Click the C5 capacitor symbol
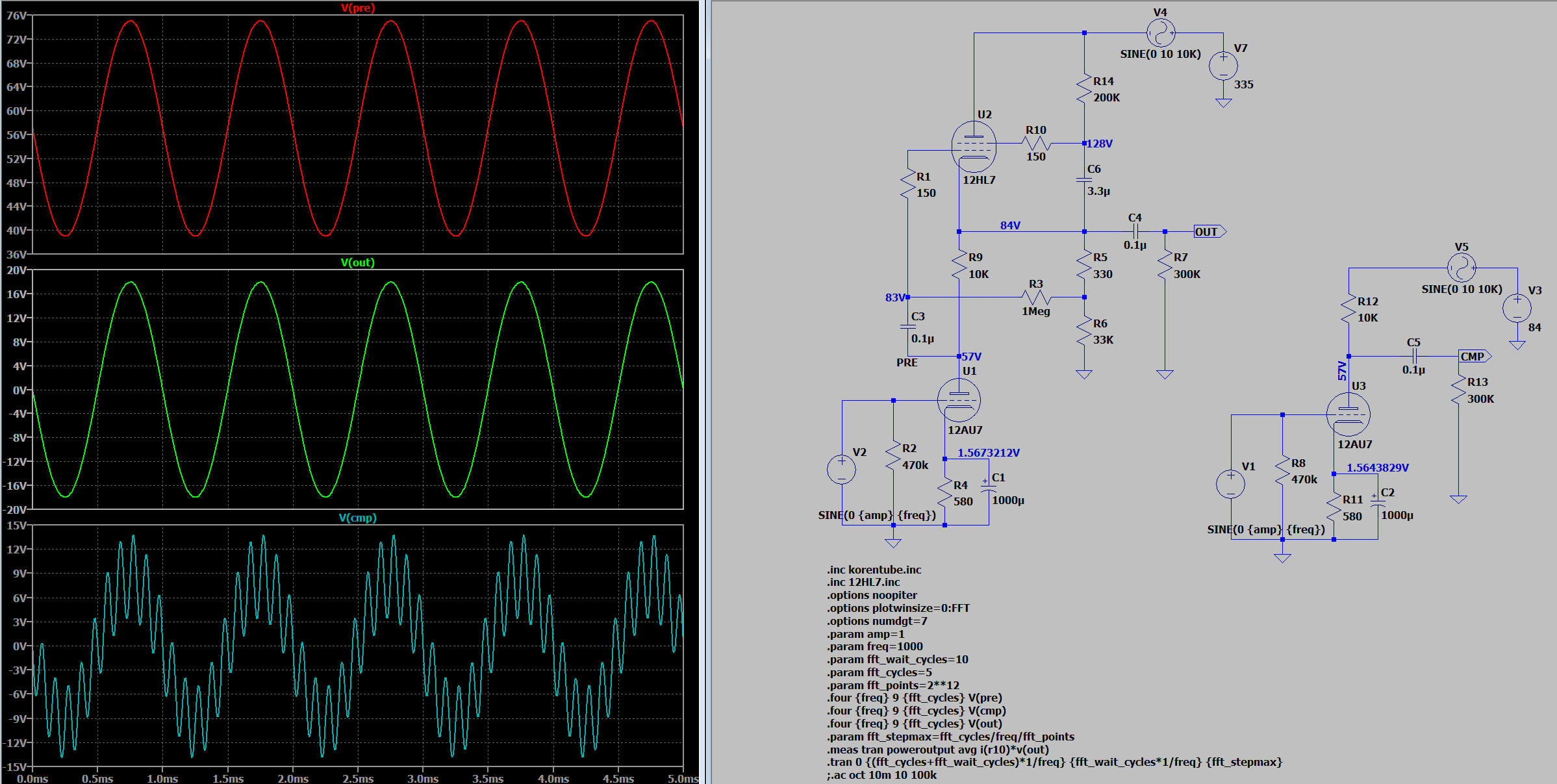Screen dimensions: 1557x784 coord(1414,356)
